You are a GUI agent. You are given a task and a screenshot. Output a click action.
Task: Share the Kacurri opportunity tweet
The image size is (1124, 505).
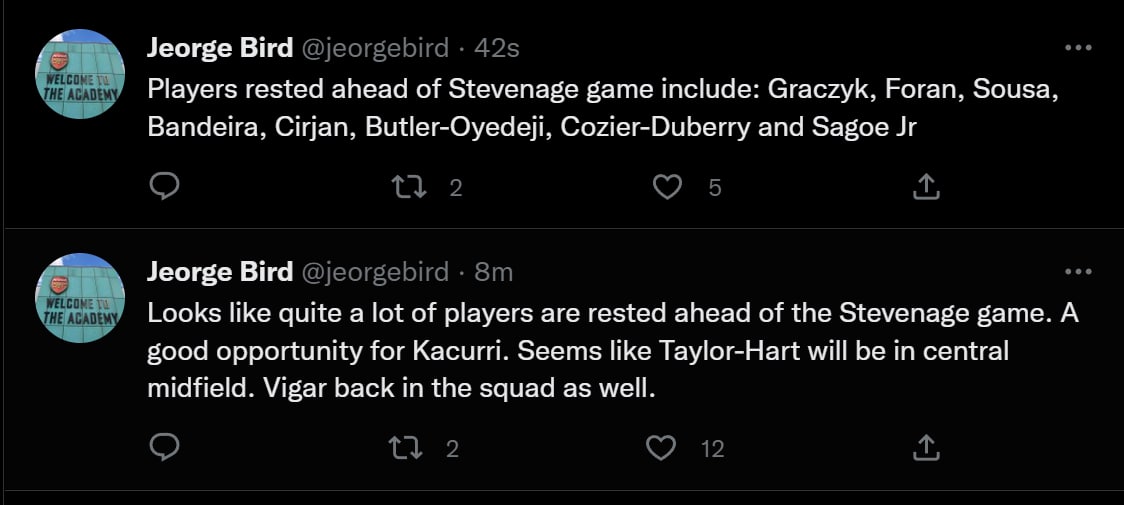pyautogui.click(x=926, y=449)
